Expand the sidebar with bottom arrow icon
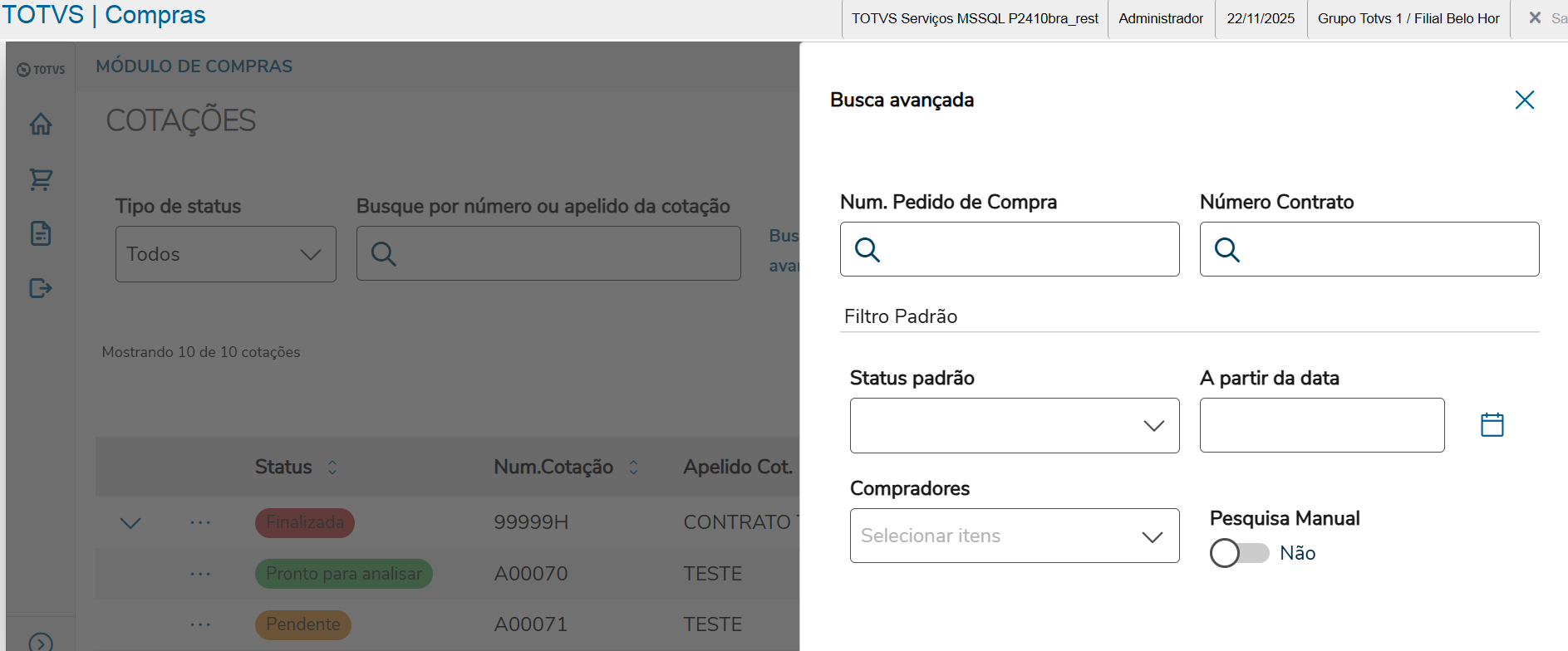Viewport: 1568px width, 651px height. click(x=41, y=642)
